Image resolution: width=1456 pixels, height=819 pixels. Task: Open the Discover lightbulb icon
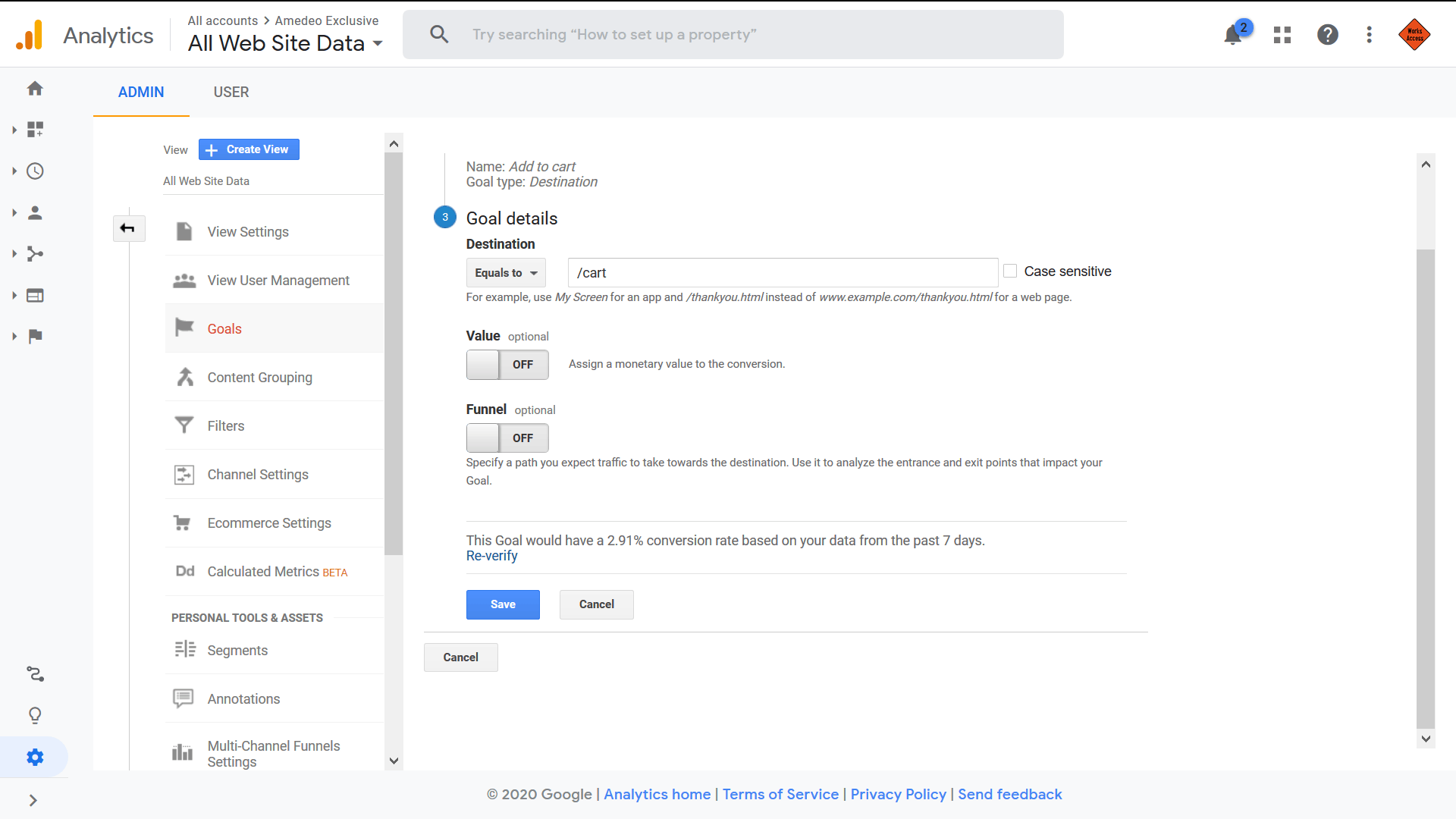[x=35, y=715]
